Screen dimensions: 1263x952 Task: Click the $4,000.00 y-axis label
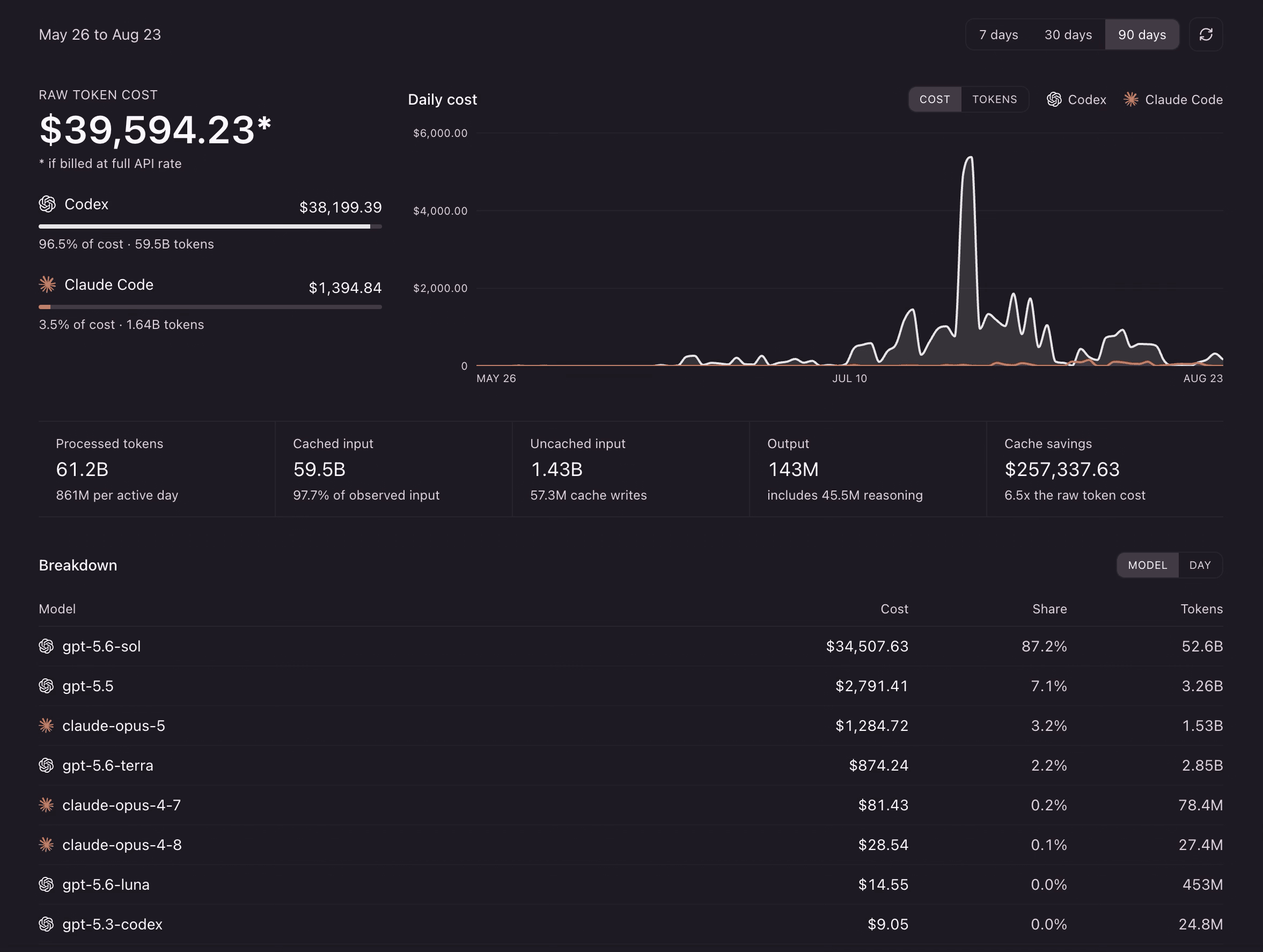pos(440,211)
